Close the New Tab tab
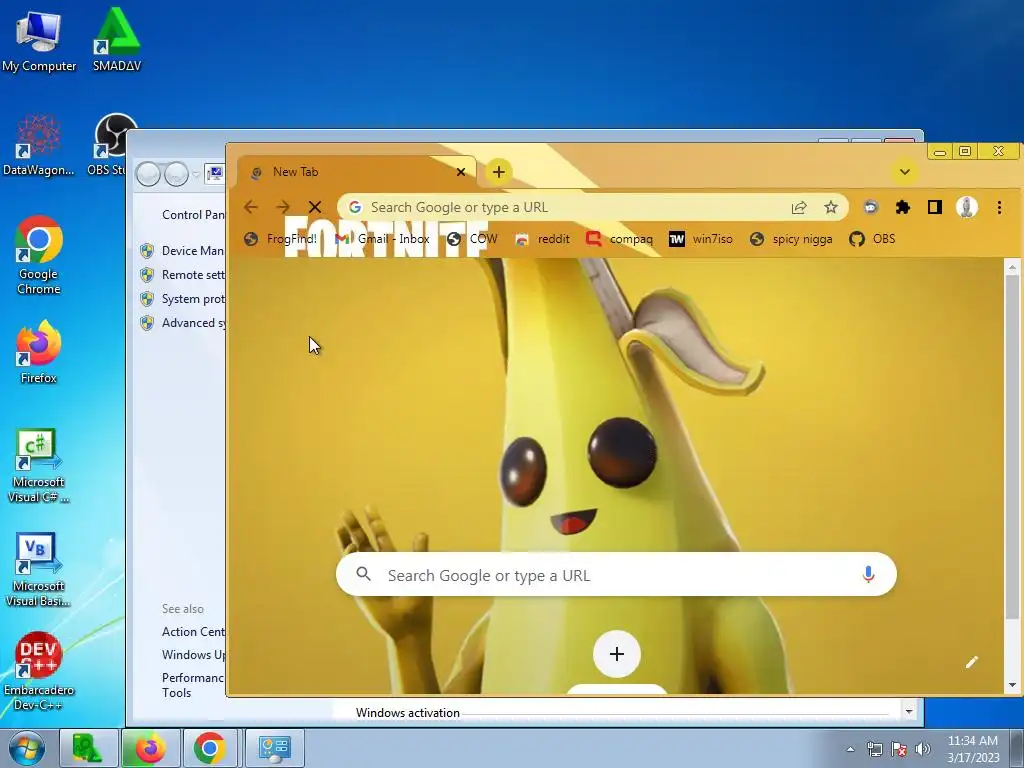Viewport: 1024px width, 768px height. coord(461,172)
